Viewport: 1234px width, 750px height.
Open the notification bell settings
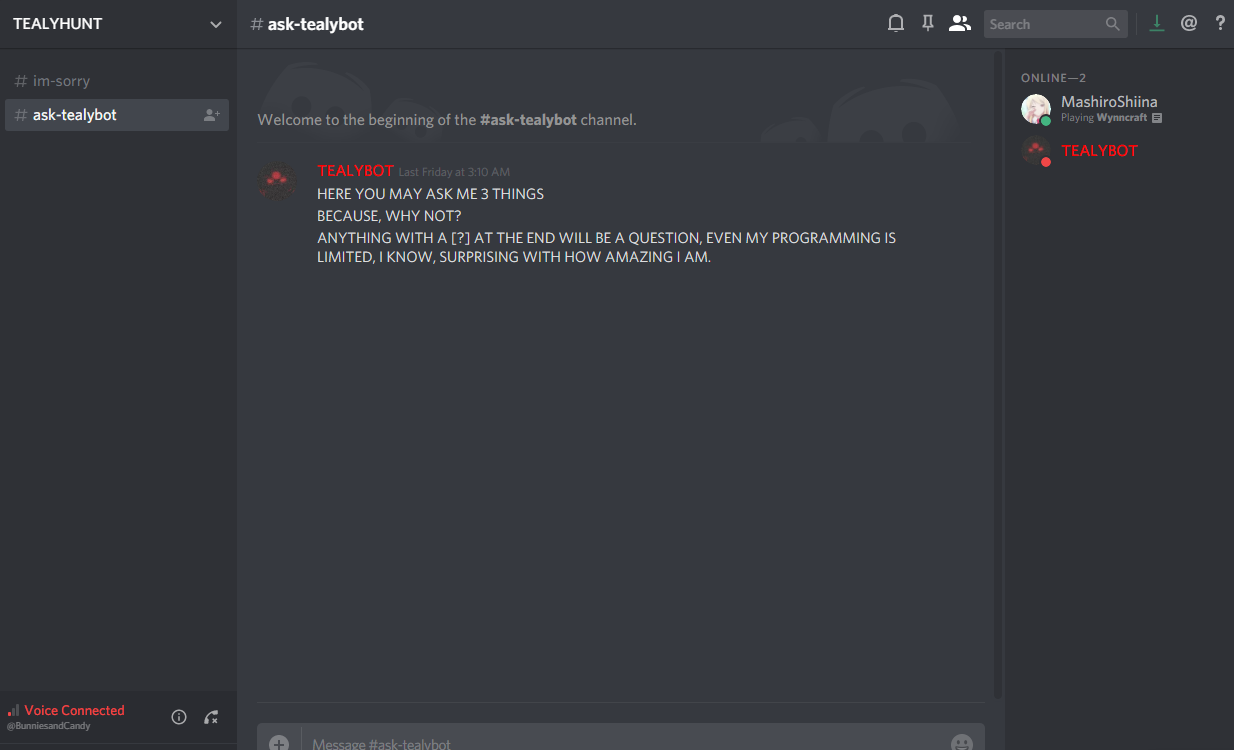pyautogui.click(x=895, y=22)
